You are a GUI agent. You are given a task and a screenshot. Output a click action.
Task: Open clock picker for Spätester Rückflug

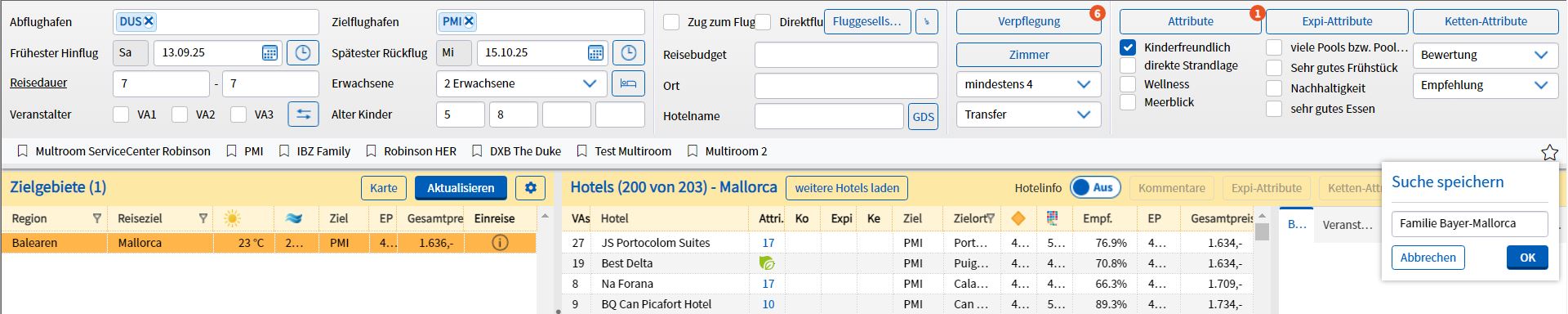click(628, 53)
